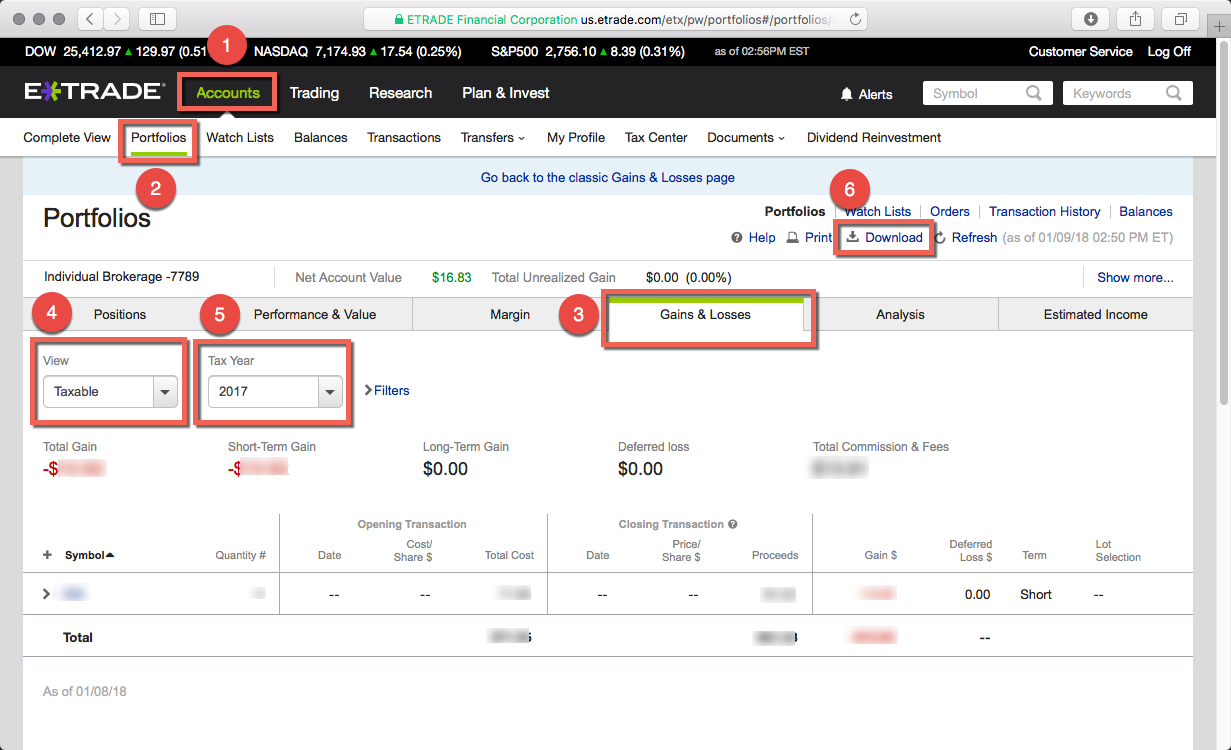Open the Trading main menu
1231x750 pixels.
click(x=314, y=93)
